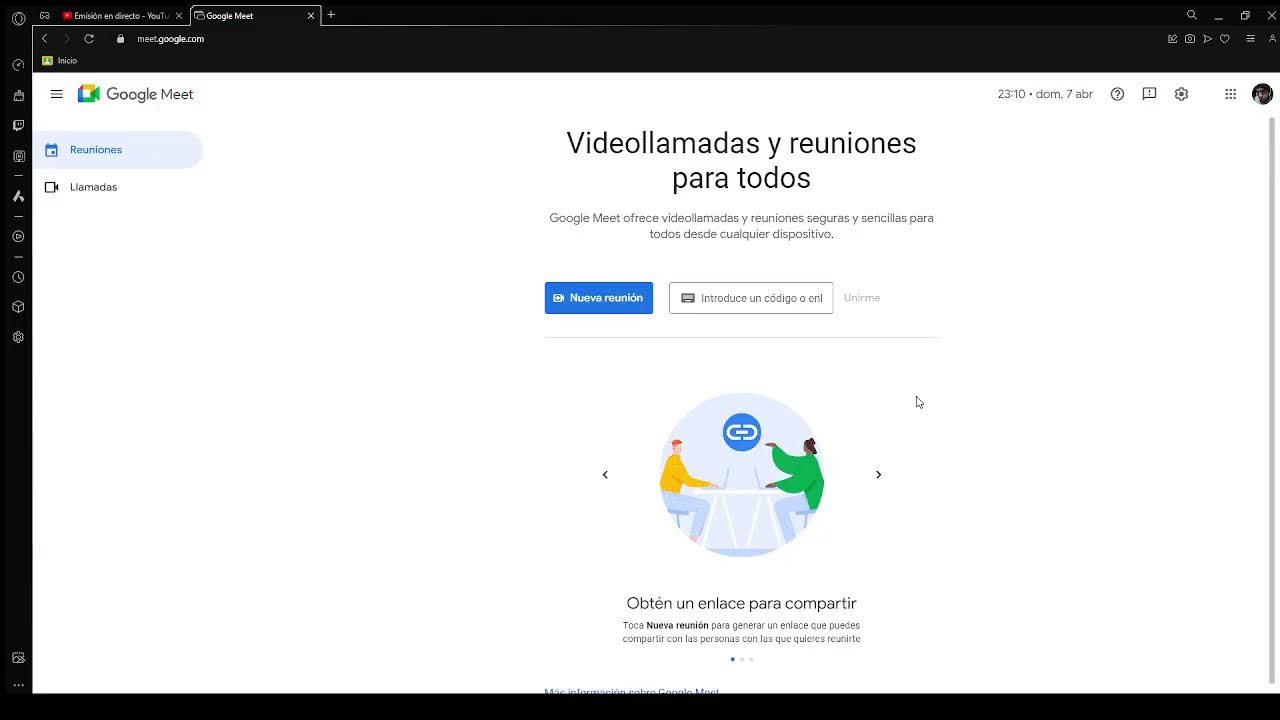Show previous carousel slide arrow
The width and height of the screenshot is (1280, 720).
605,475
